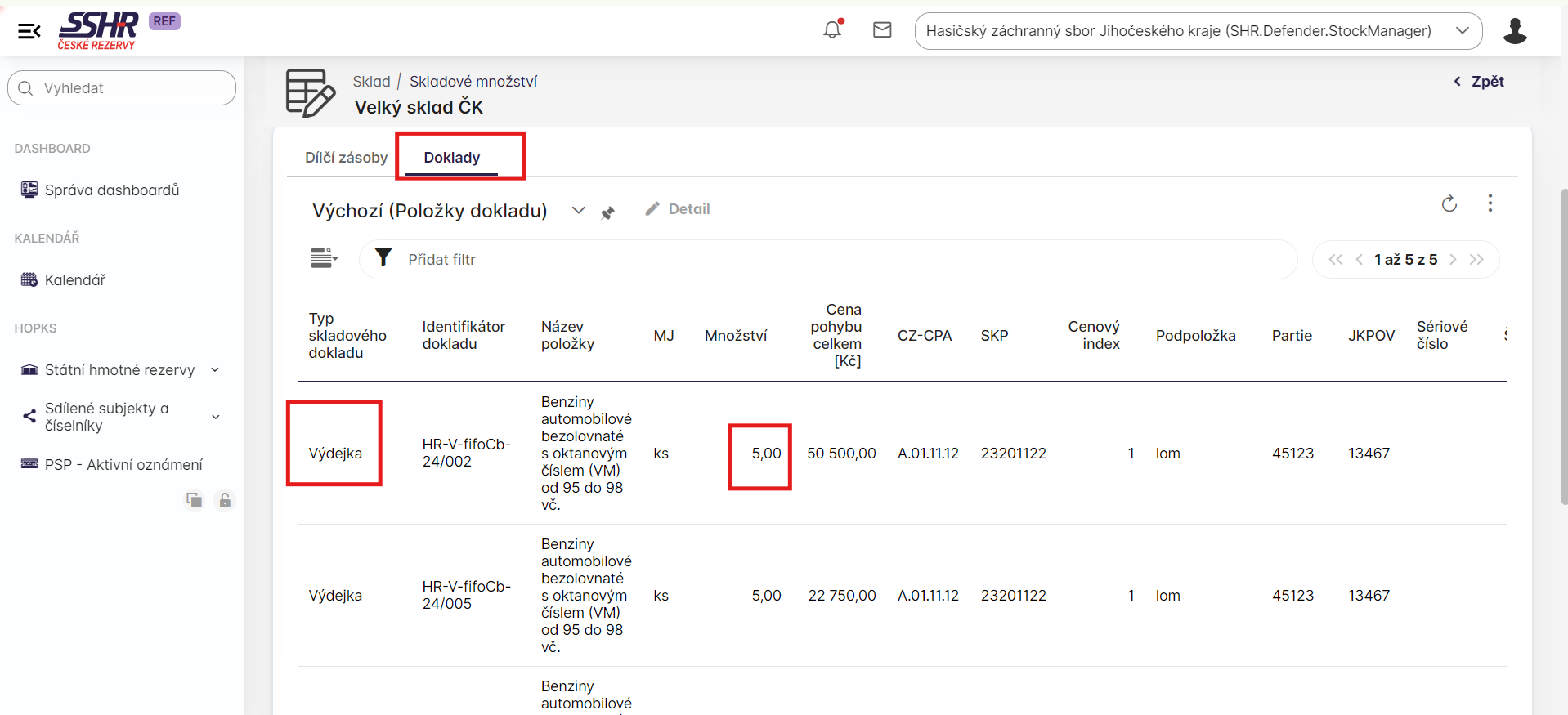Collapse the sidebar with the hamburger icon

(x=29, y=31)
